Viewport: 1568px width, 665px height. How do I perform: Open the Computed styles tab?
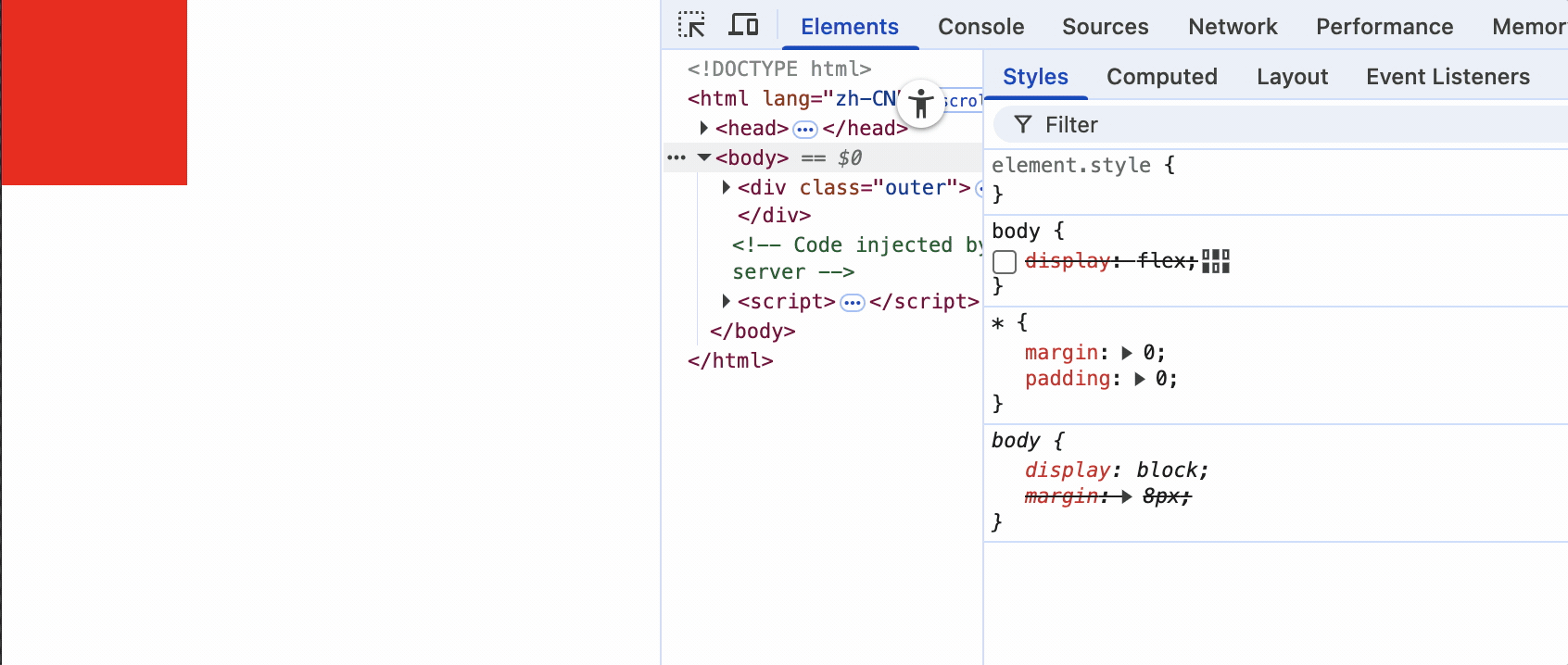[1161, 77]
